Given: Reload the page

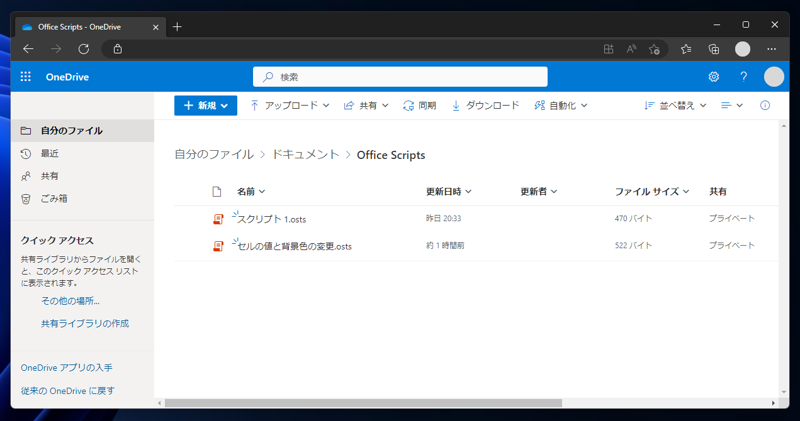Looking at the screenshot, I should click(x=84, y=49).
